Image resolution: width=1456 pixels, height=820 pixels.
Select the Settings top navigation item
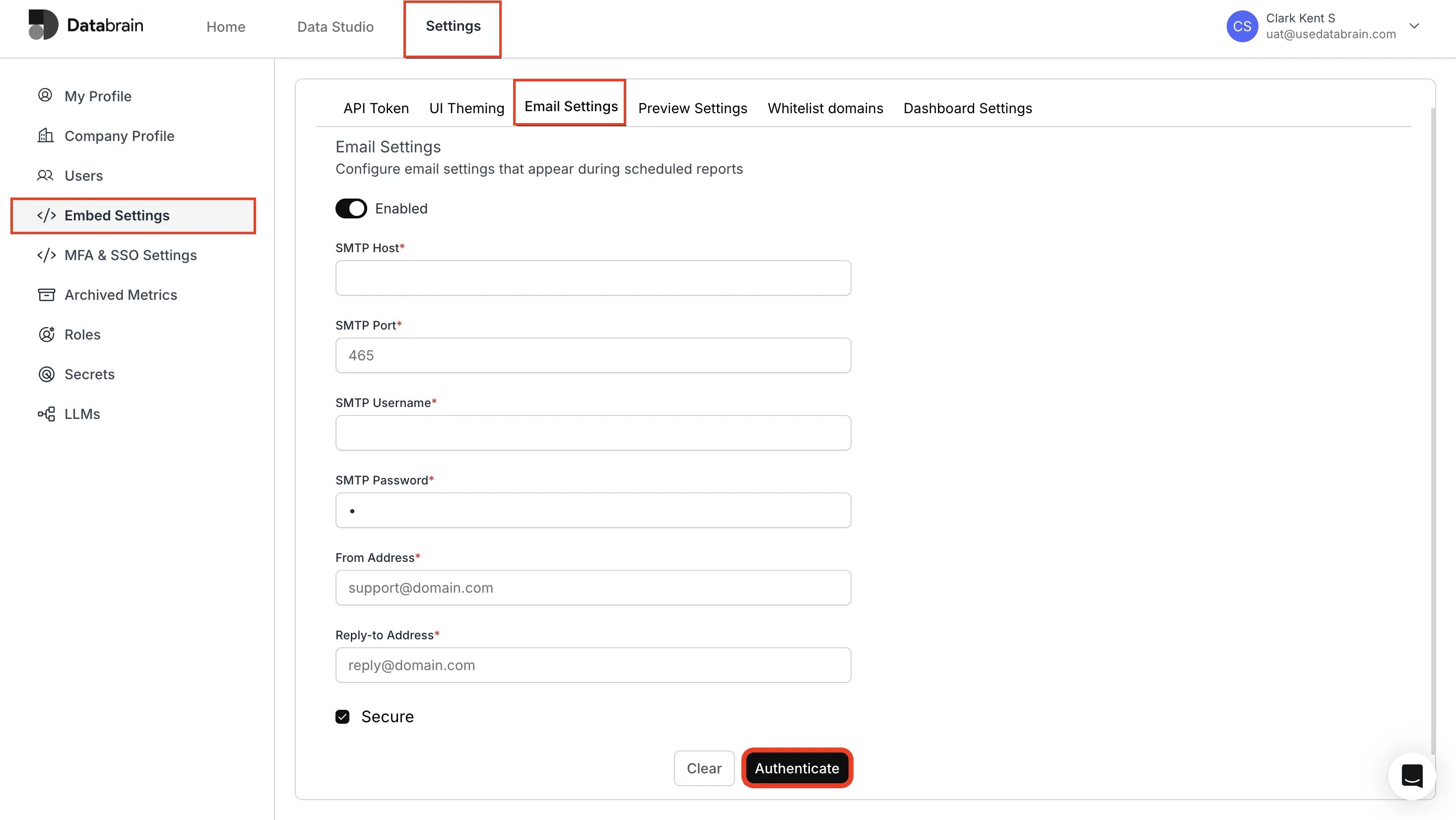(453, 26)
